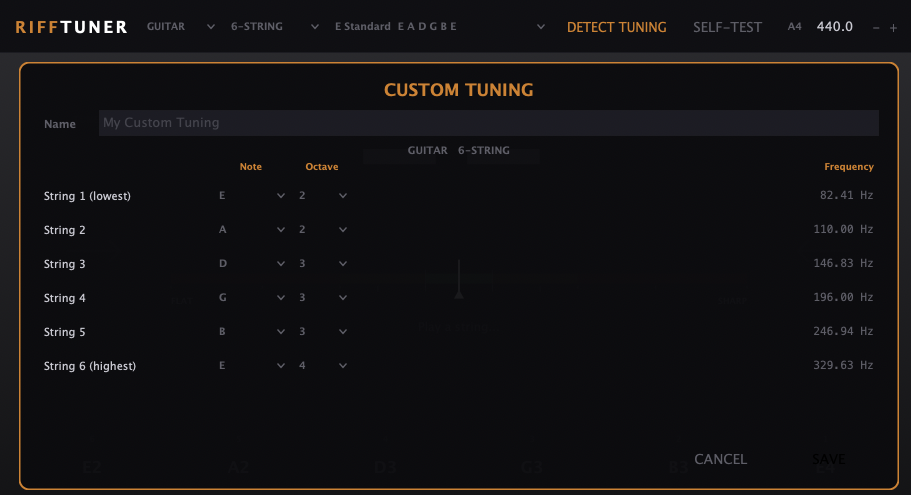
Task: Open the E Standard tuning dropdown
Action: (x=439, y=27)
